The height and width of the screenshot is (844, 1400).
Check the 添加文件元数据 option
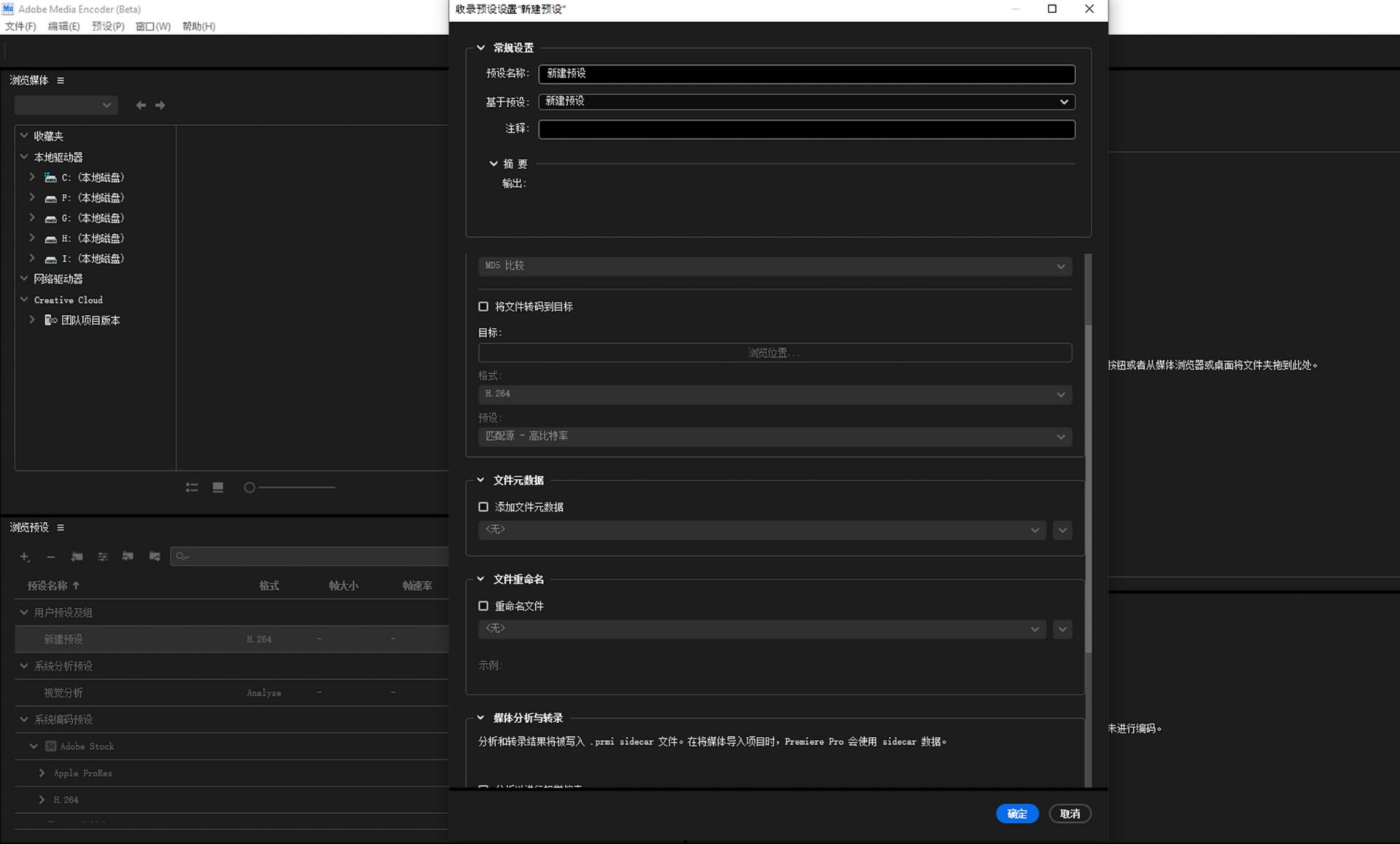[483, 507]
